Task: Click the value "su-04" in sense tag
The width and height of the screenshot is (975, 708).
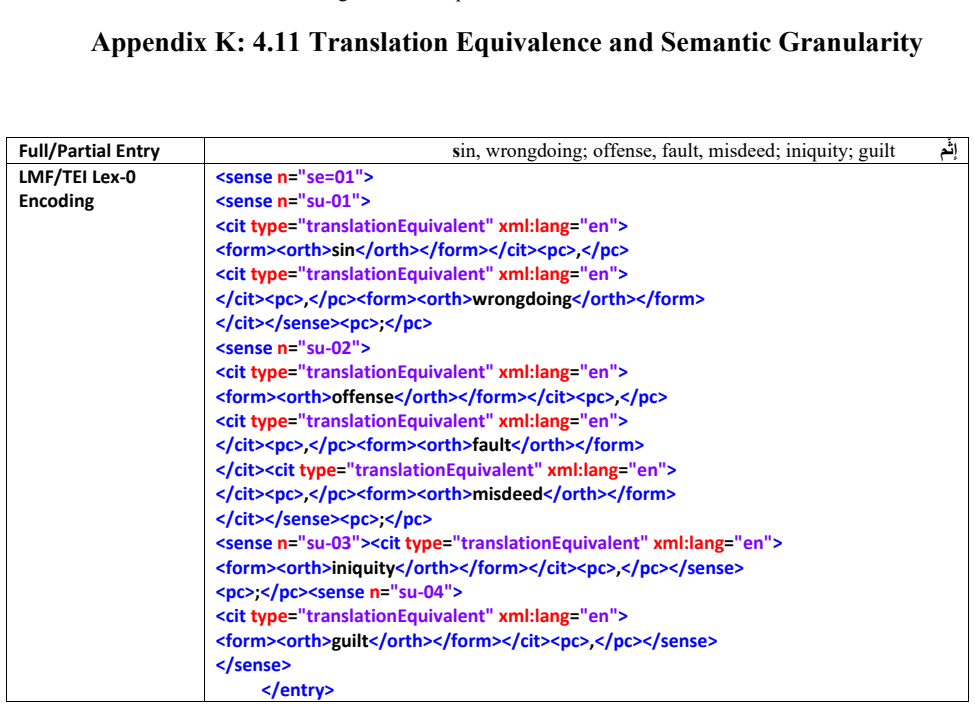Action: tap(420, 592)
